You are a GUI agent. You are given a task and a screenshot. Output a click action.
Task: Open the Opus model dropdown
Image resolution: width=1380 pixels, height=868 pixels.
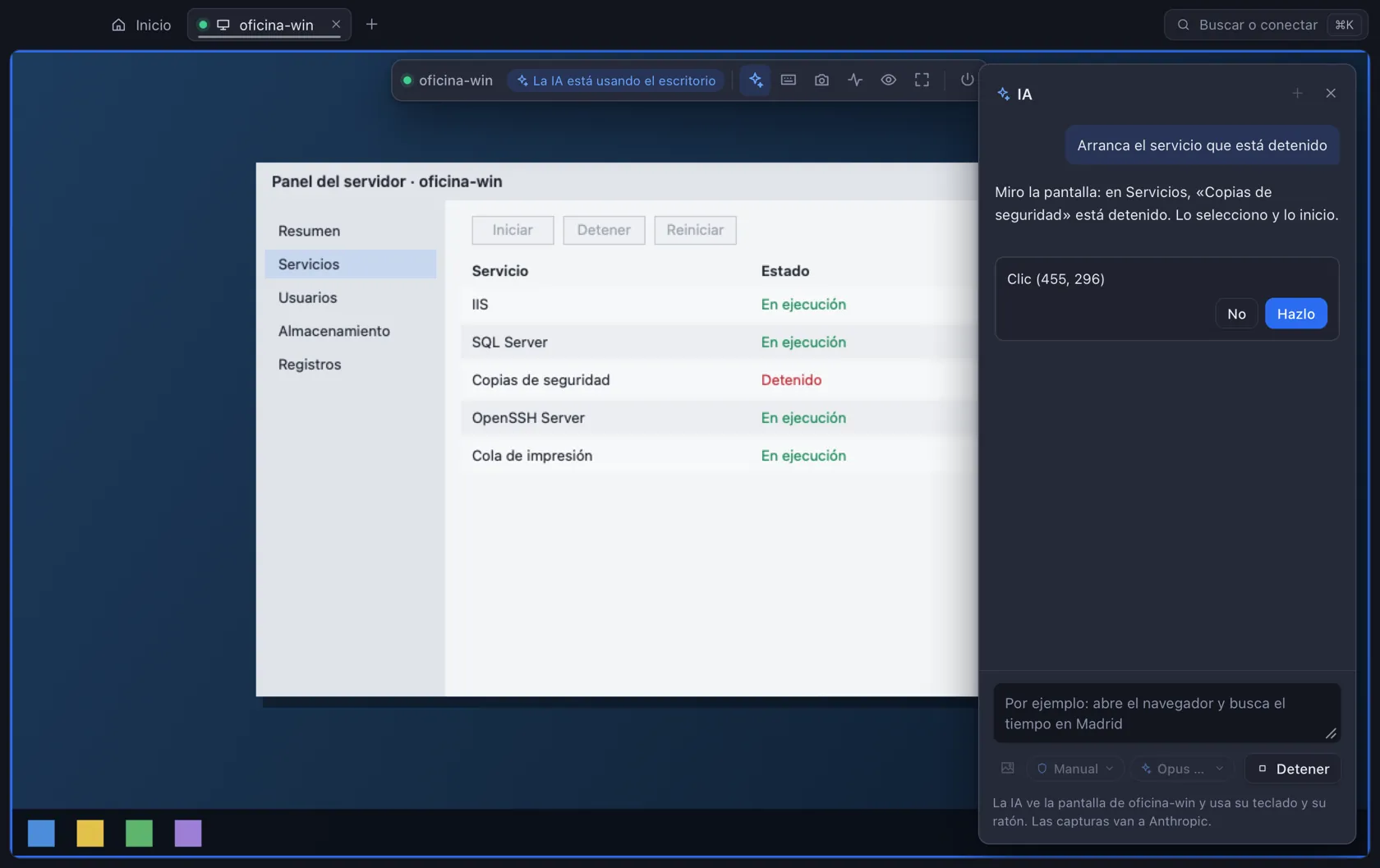coord(1182,769)
